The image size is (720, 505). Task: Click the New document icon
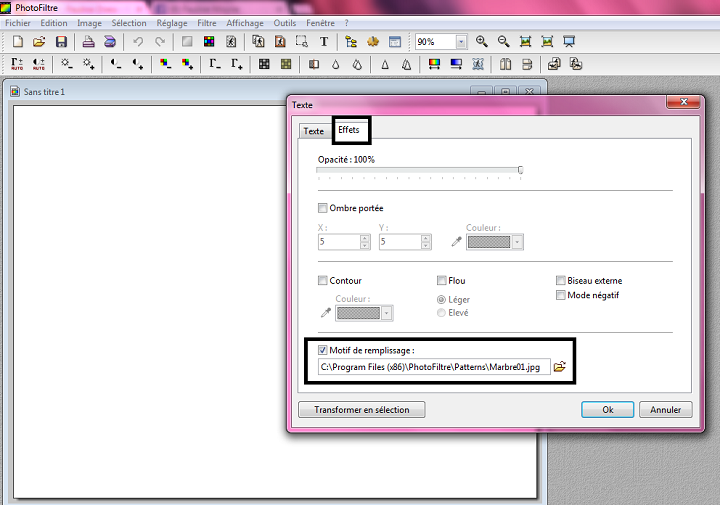coord(17,42)
